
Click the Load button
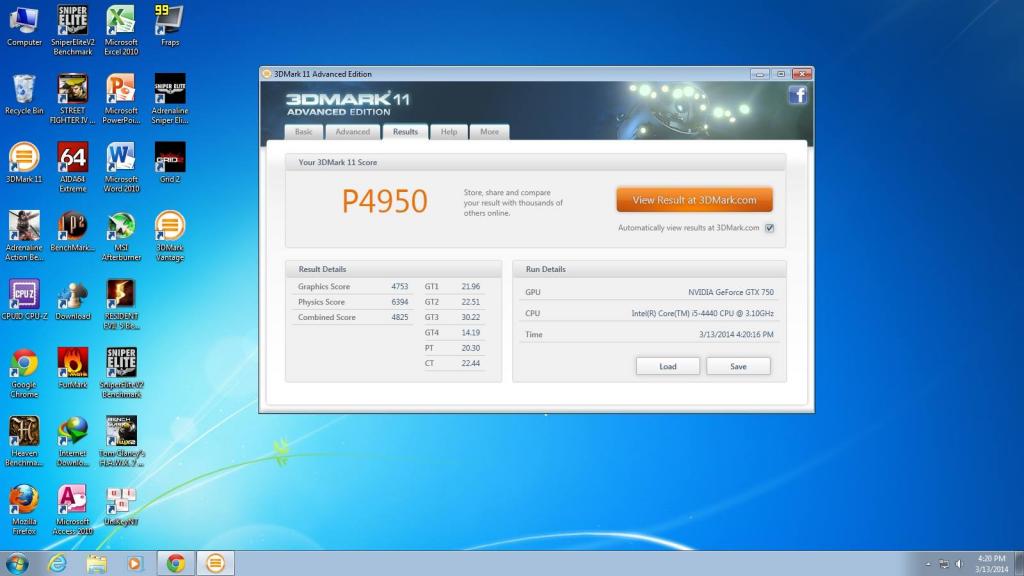(x=667, y=366)
